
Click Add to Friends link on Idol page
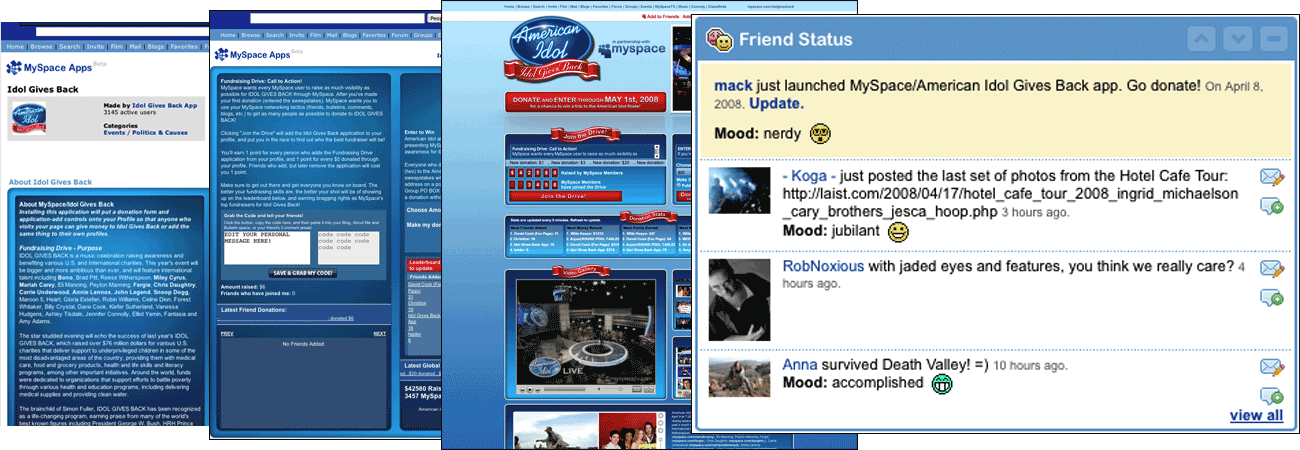pyautogui.click(x=659, y=16)
